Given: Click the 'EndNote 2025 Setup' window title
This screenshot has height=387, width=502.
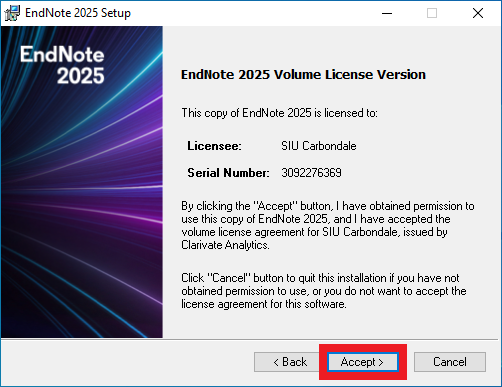Looking at the screenshot, I should click(78, 13).
